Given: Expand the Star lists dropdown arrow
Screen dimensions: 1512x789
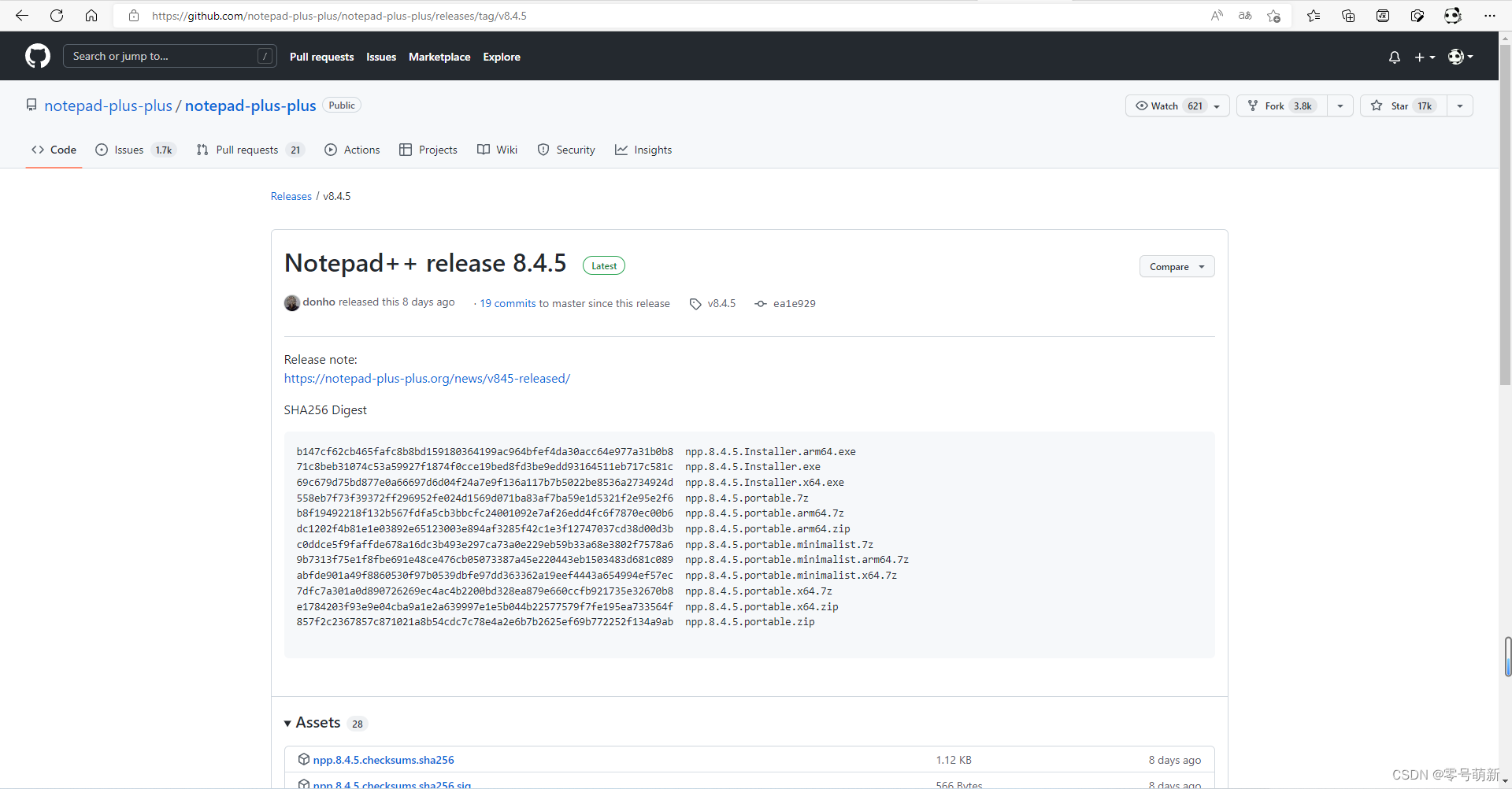Looking at the screenshot, I should tap(1460, 106).
